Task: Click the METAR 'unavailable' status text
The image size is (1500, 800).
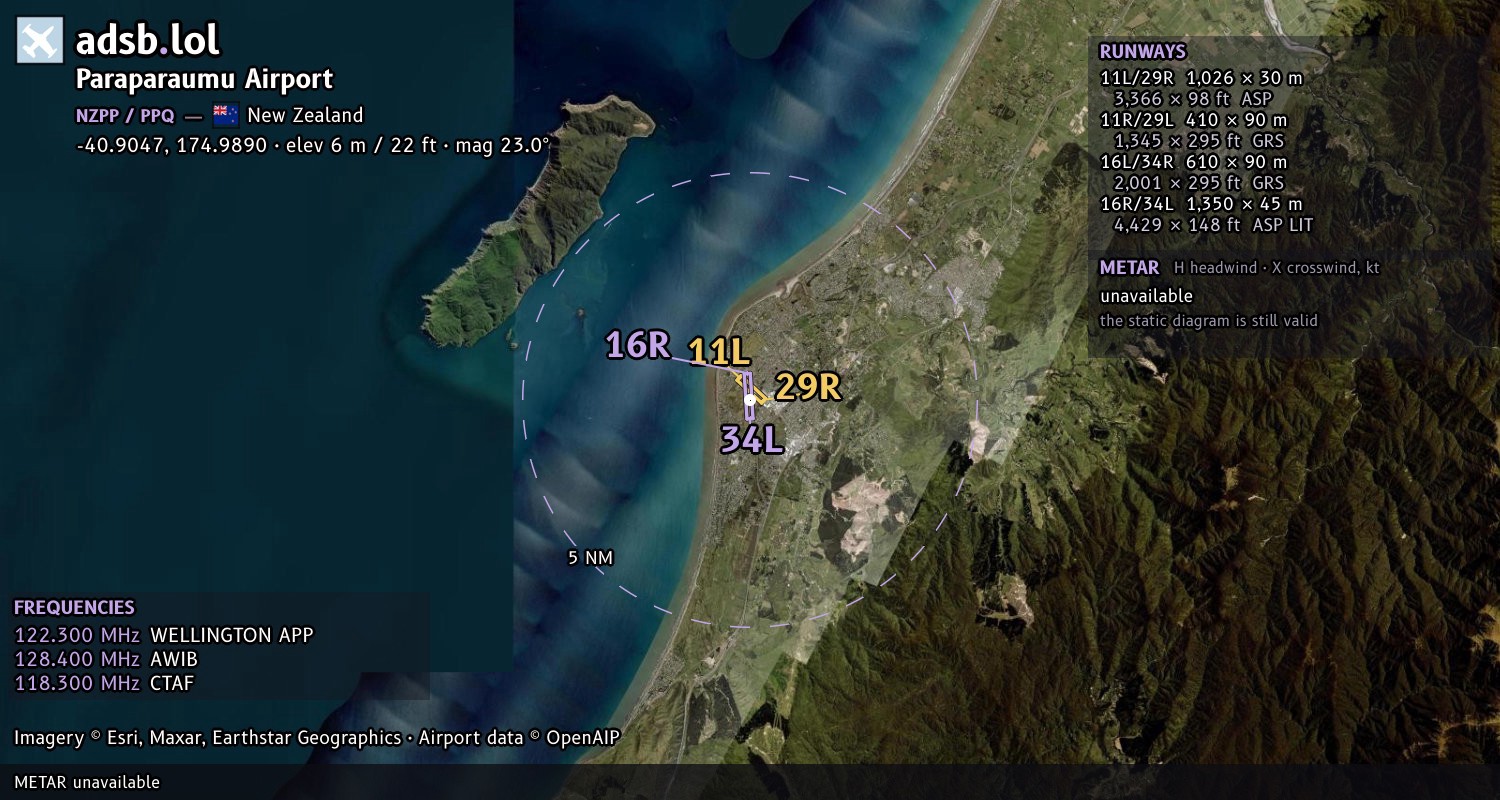Action: tap(1146, 296)
